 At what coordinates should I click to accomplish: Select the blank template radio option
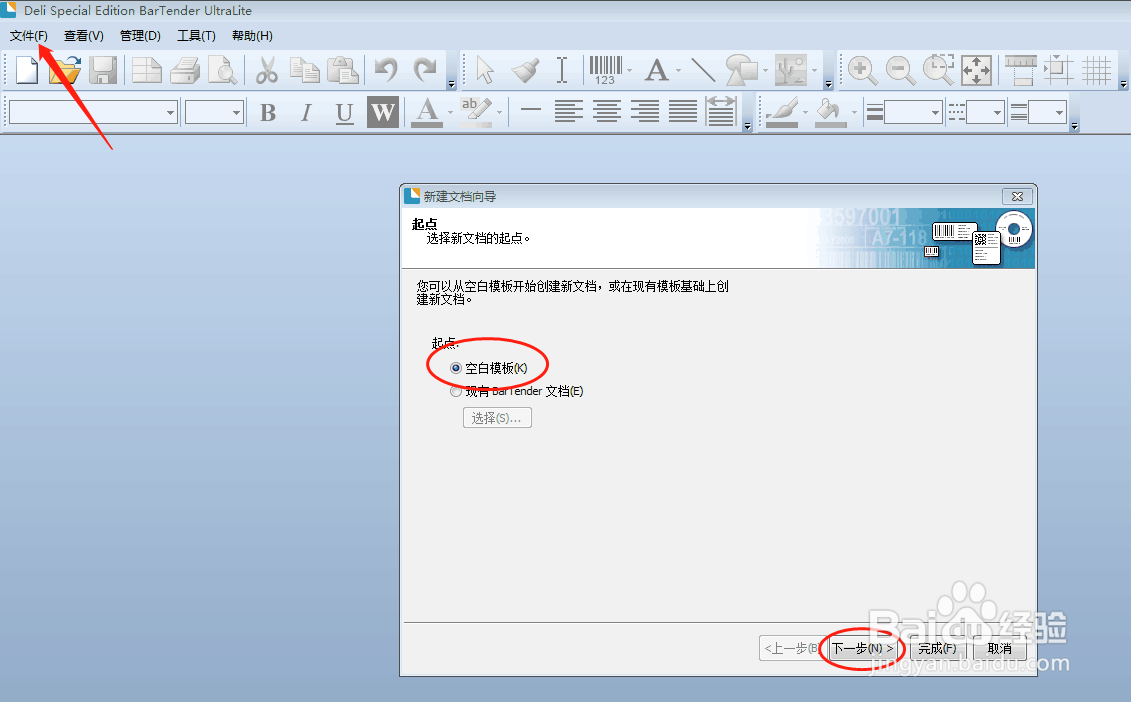pos(456,368)
